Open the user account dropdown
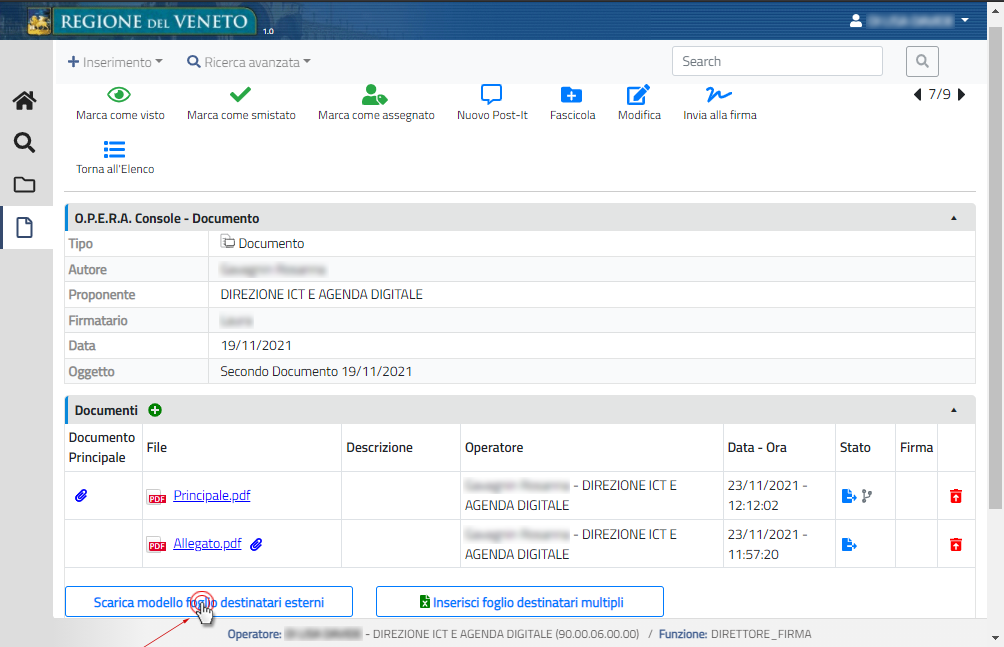 click(909, 20)
